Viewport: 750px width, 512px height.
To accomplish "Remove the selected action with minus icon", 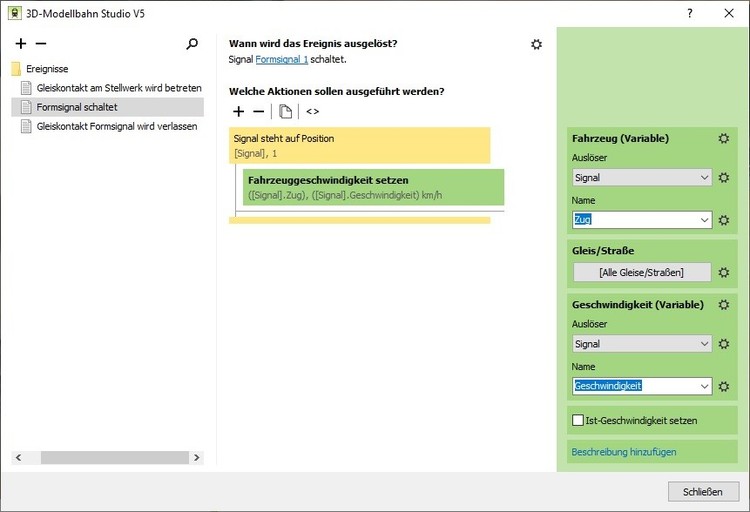I will tap(259, 112).
